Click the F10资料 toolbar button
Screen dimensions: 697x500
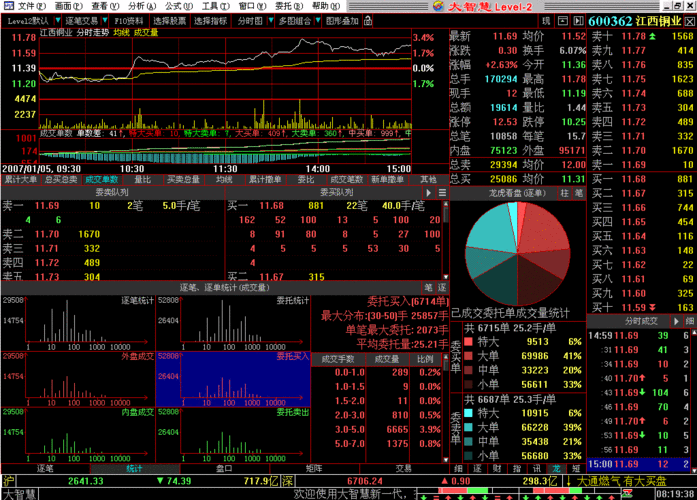[x=128, y=21]
